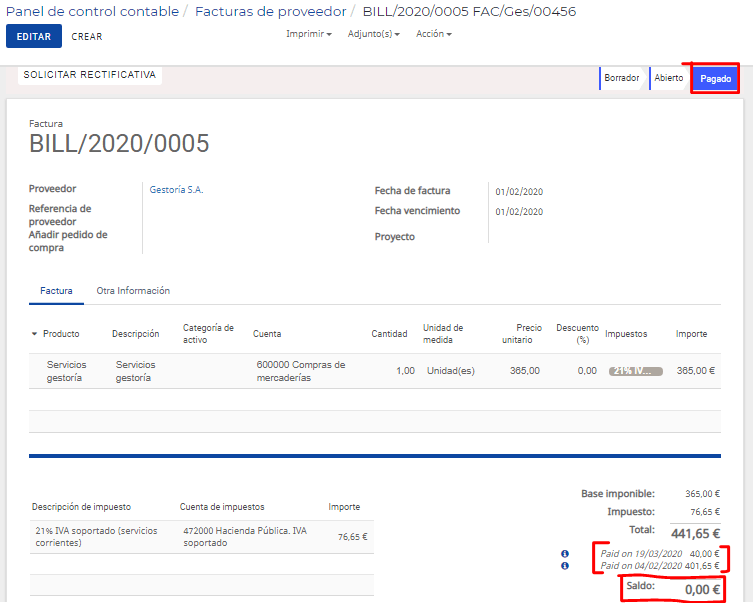Click quantity cell 1,00
Viewport: 753px width, 603px height.
pos(405,371)
